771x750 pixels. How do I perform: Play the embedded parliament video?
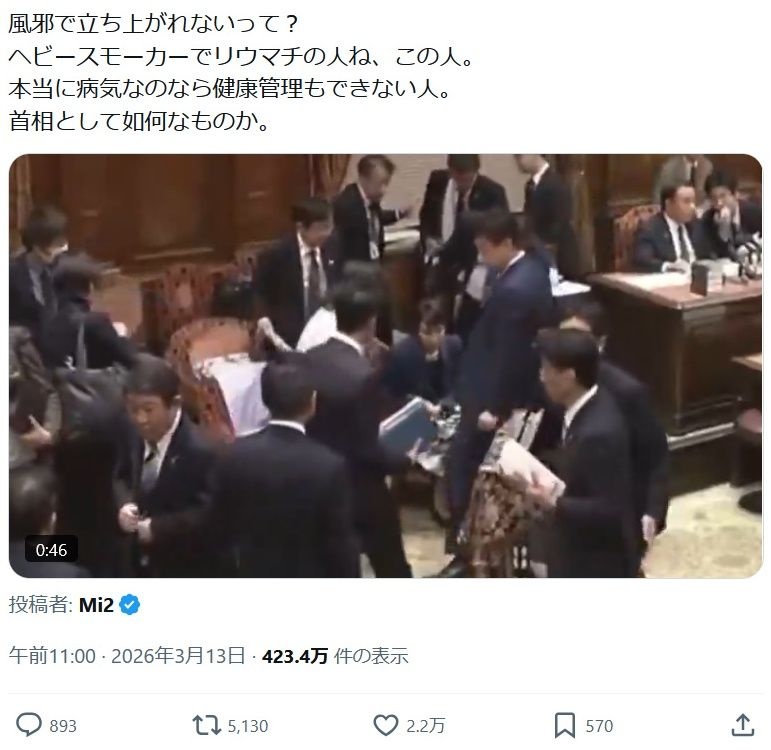386,366
